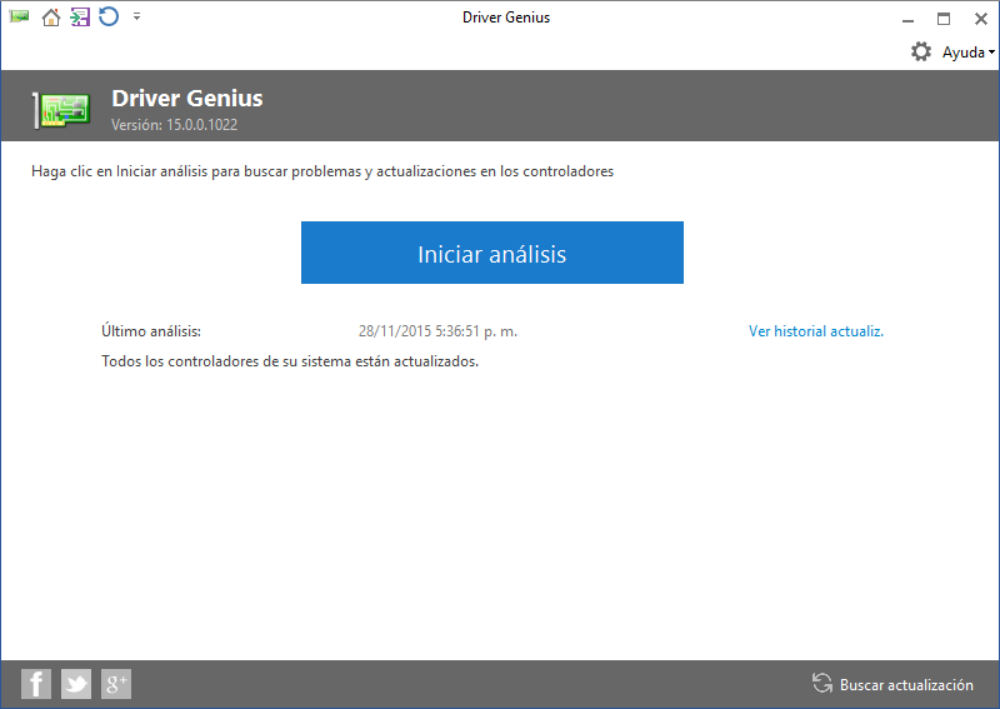Expand the quick access toolbar dropdown arrow
Screen dimensions: 1000x709
[136, 17]
